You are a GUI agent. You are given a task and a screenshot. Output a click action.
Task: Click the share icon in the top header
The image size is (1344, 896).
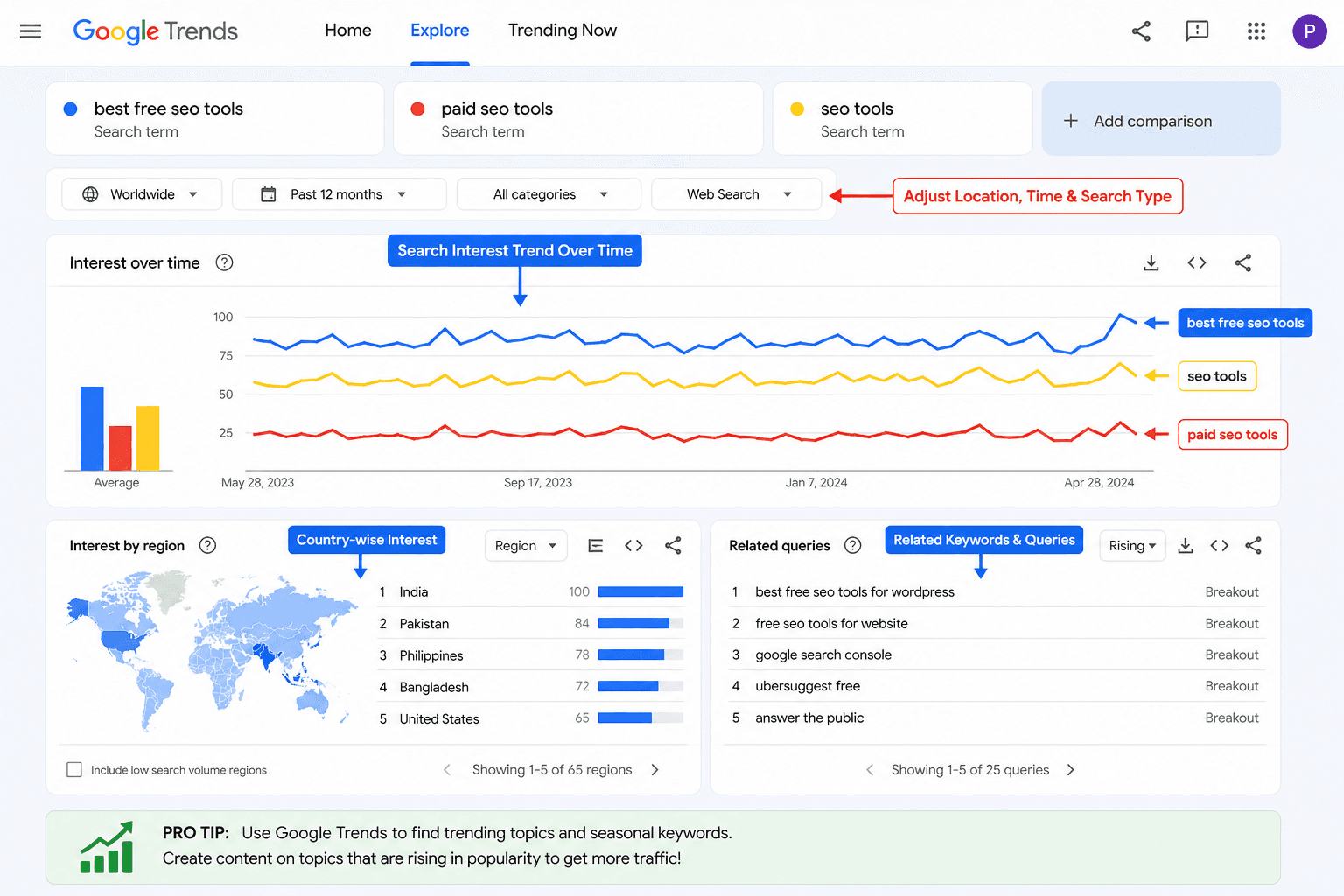(1141, 31)
